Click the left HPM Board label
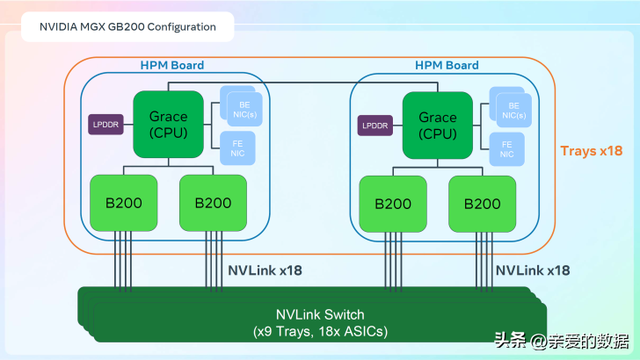The height and width of the screenshot is (360, 640). pos(172,65)
